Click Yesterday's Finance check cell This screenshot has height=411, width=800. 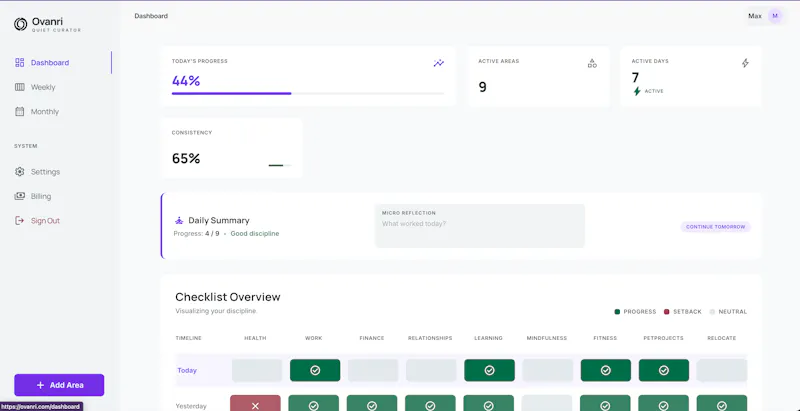click(372, 403)
